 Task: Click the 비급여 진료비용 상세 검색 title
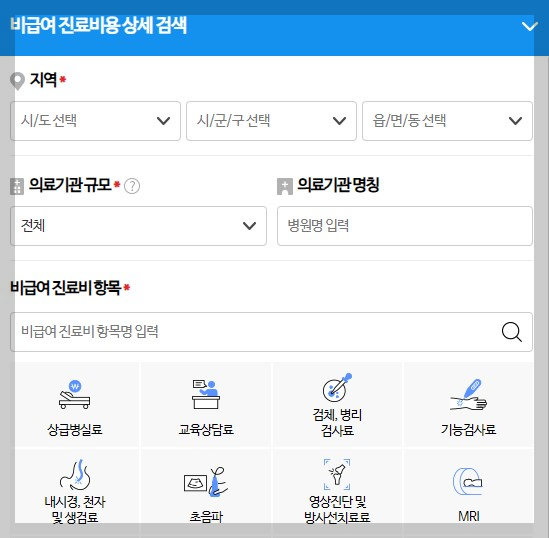99,25
